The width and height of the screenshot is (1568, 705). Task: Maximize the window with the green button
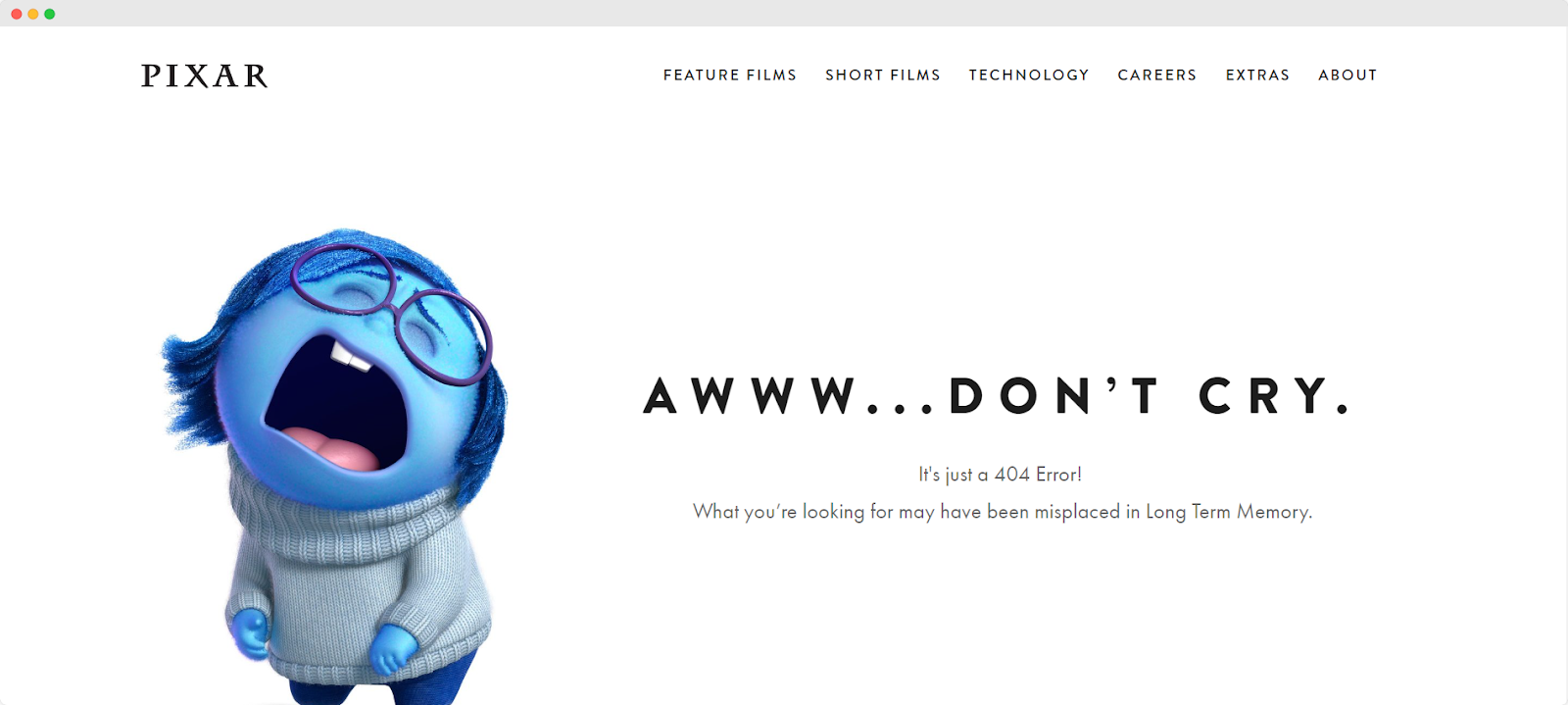(50, 14)
